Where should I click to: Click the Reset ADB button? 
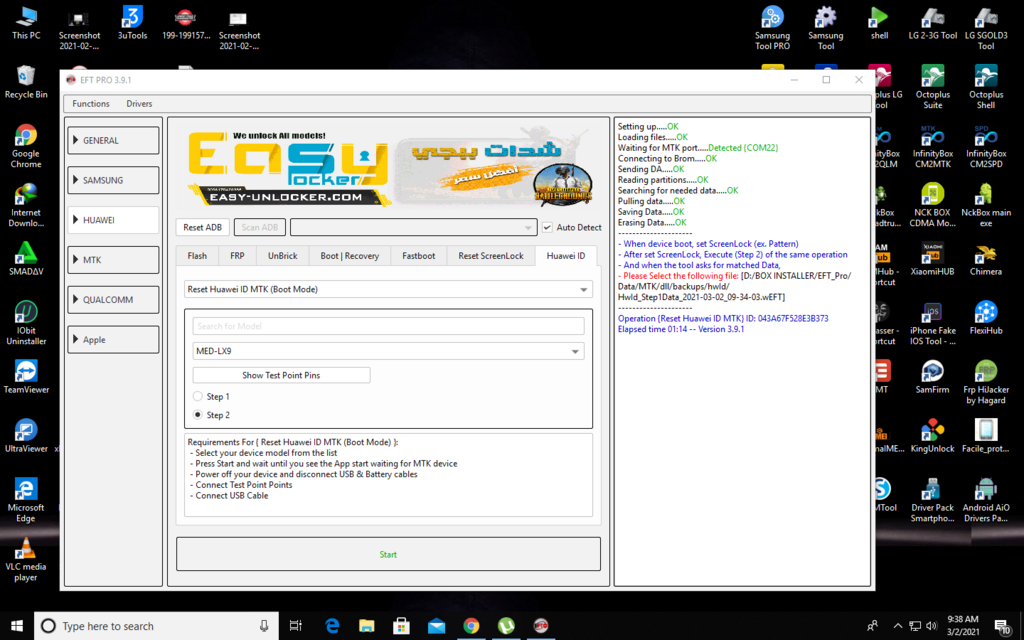(202, 227)
